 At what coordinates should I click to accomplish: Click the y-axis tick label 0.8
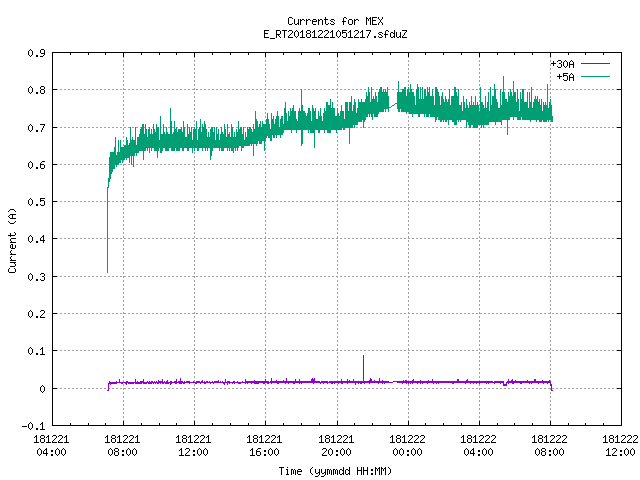pyautogui.click(x=36, y=90)
